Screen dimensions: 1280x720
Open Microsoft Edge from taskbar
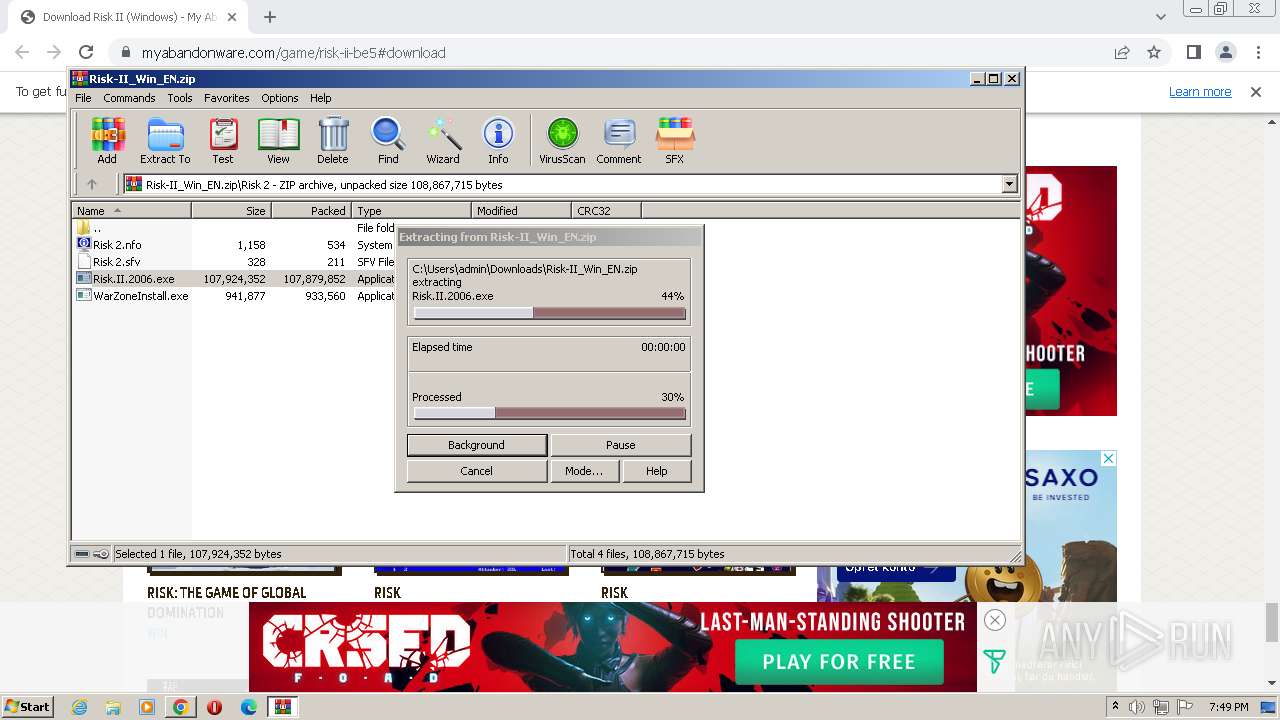click(x=248, y=707)
